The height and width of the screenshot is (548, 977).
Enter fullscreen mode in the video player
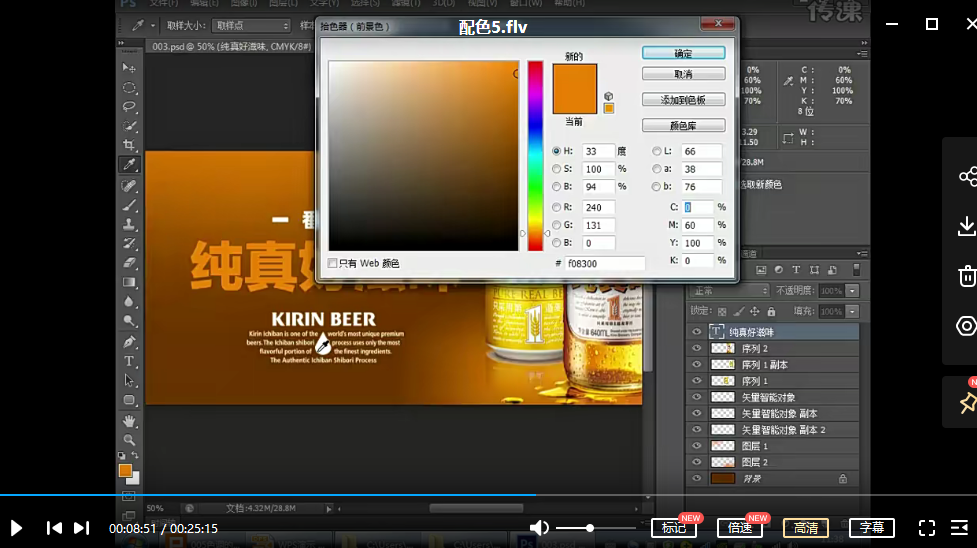(927, 528)
